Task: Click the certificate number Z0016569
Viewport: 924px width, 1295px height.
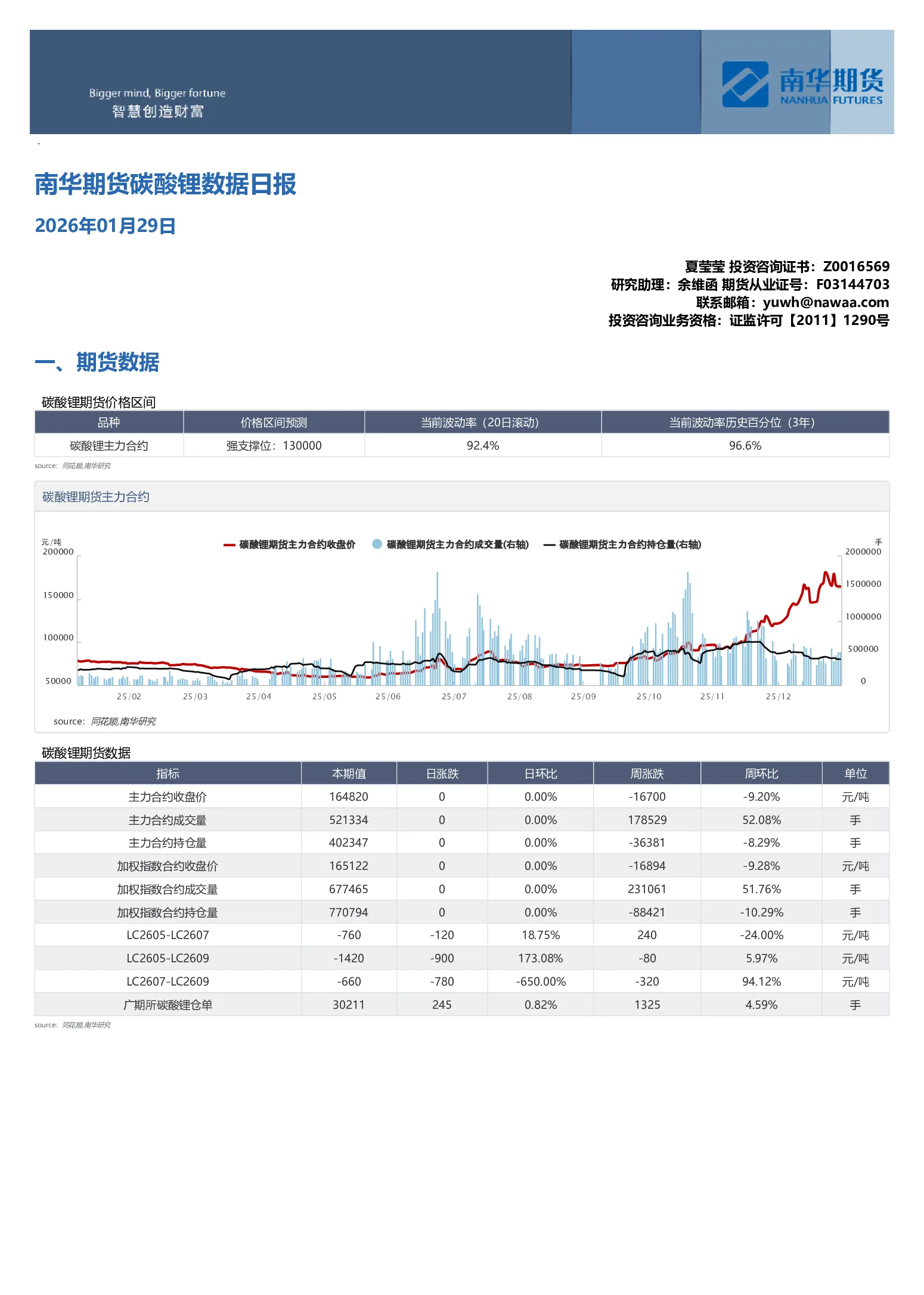Action: [856, 267]
